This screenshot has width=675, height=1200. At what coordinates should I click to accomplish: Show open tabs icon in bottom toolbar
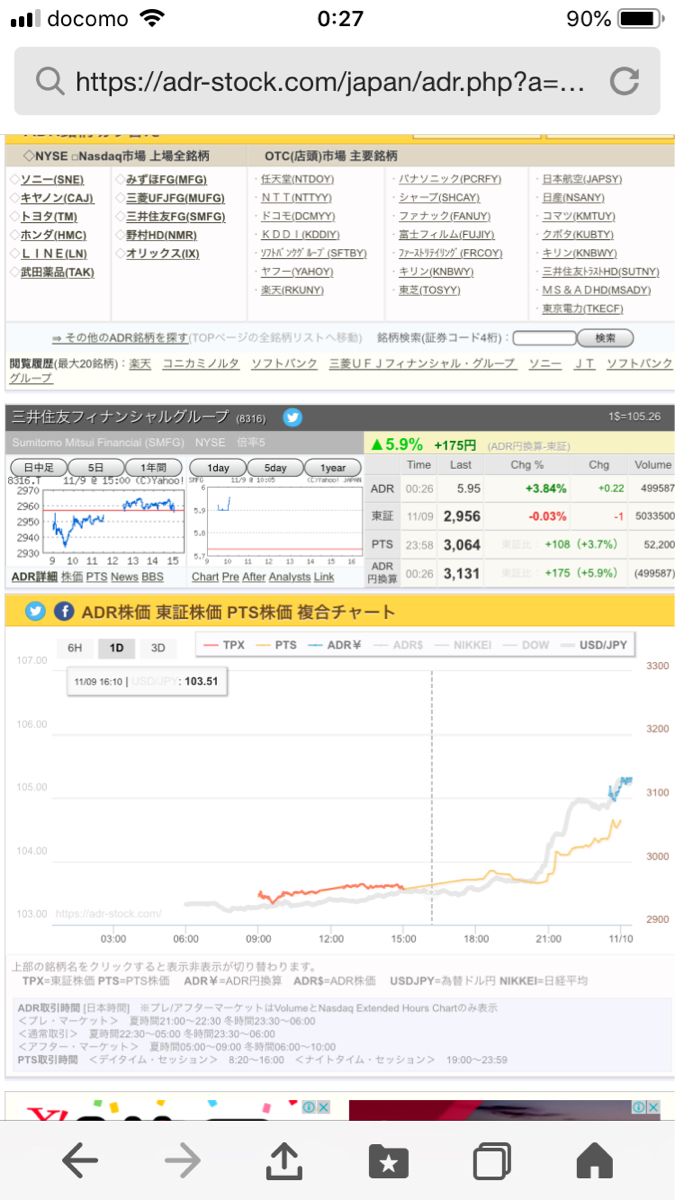click(x=491, y=1160)
